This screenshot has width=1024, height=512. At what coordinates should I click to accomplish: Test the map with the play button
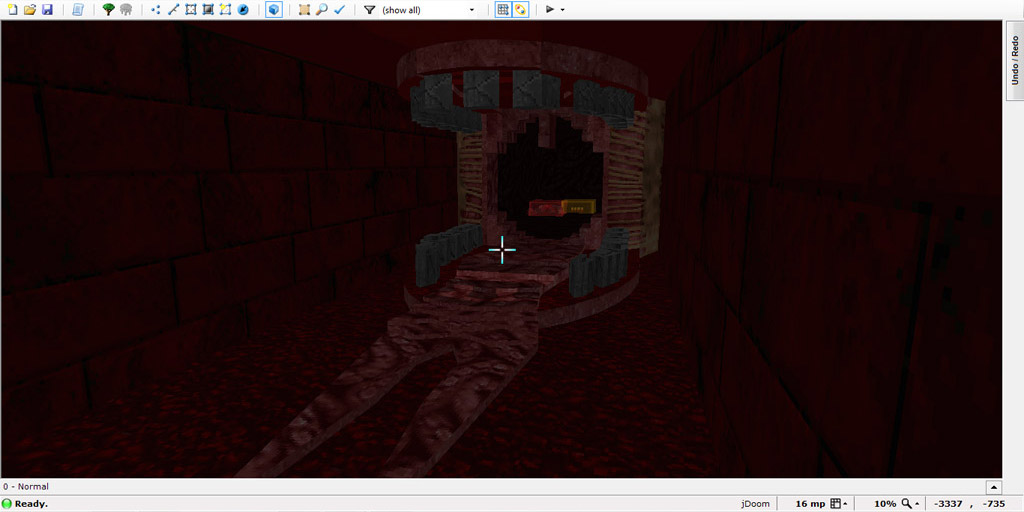(x=550, y=10)
